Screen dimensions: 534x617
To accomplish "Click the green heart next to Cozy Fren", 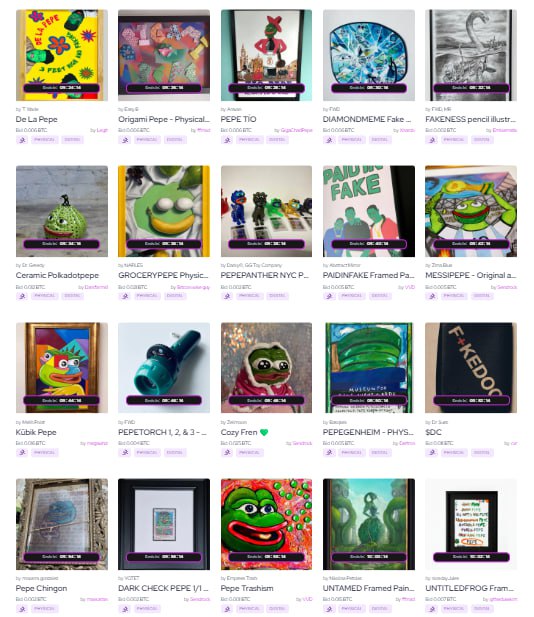I will pyautogui.click(x=264, y=432).
